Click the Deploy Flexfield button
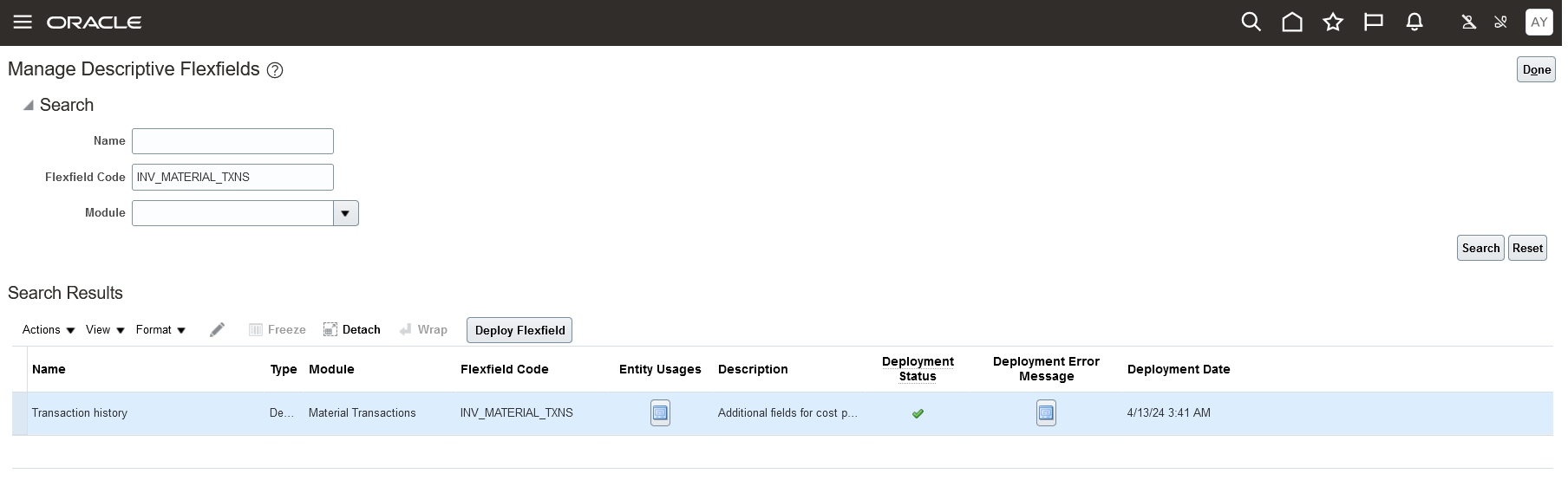The image size is (1568, 480). pyautogui.click(x=519, y=330)
